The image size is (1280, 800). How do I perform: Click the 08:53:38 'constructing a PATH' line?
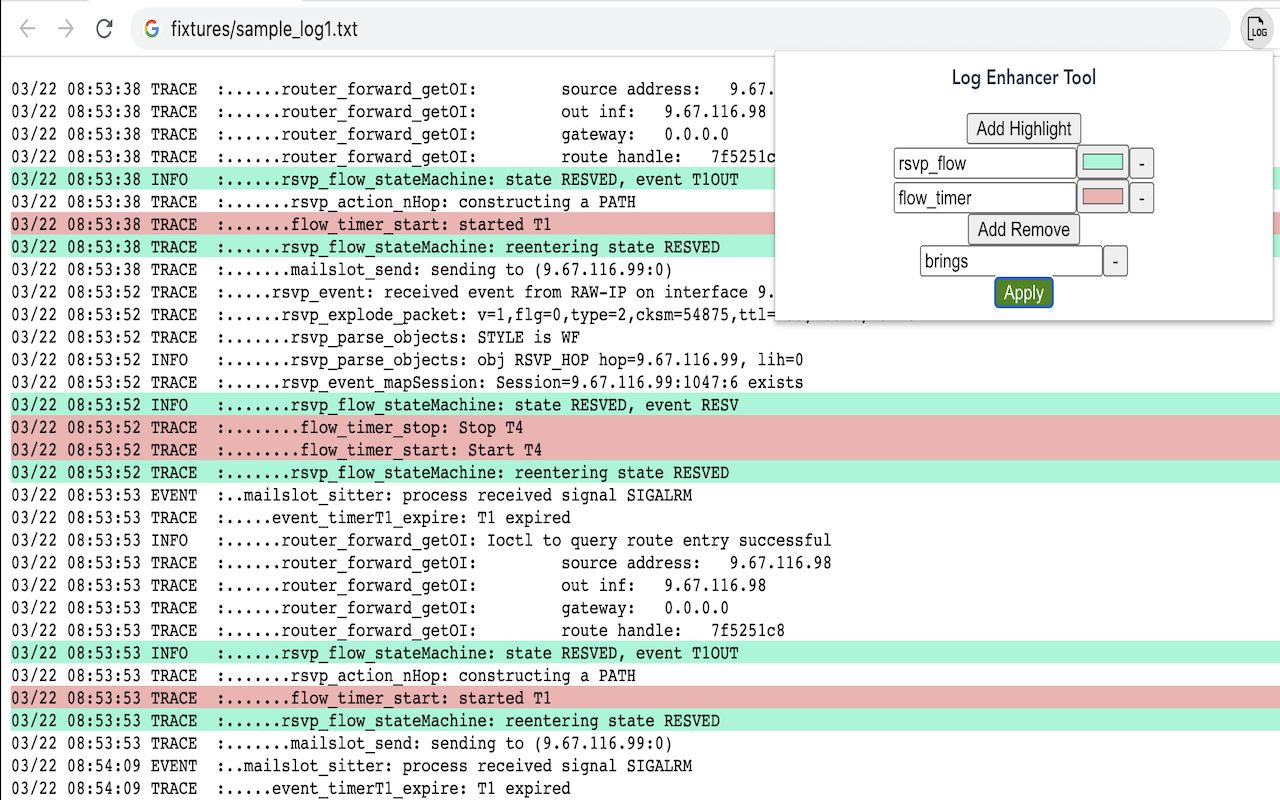(323, 202)
